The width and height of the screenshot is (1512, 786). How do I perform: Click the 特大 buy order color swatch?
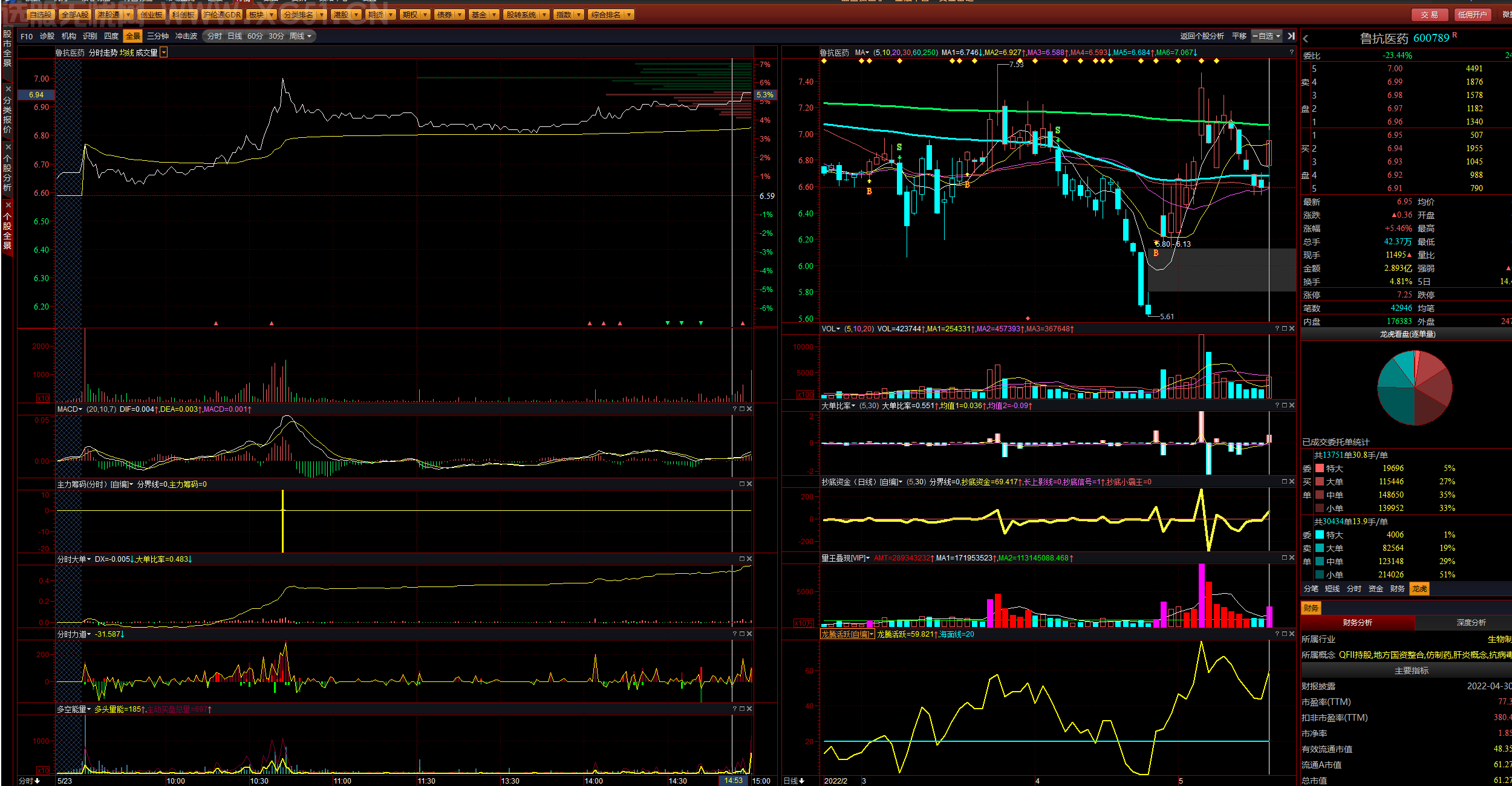[x=1320, y=469]
